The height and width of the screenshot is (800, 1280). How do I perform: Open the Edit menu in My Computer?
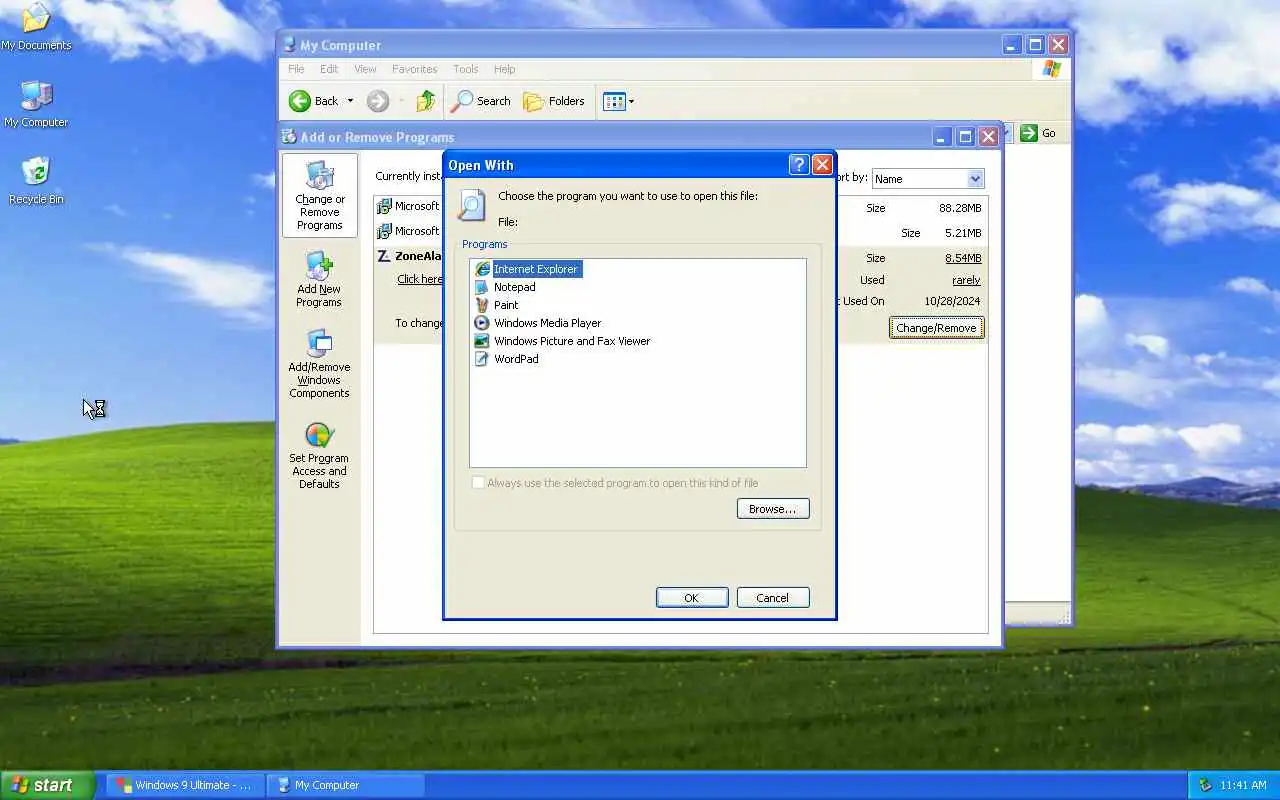pos(329,69)
